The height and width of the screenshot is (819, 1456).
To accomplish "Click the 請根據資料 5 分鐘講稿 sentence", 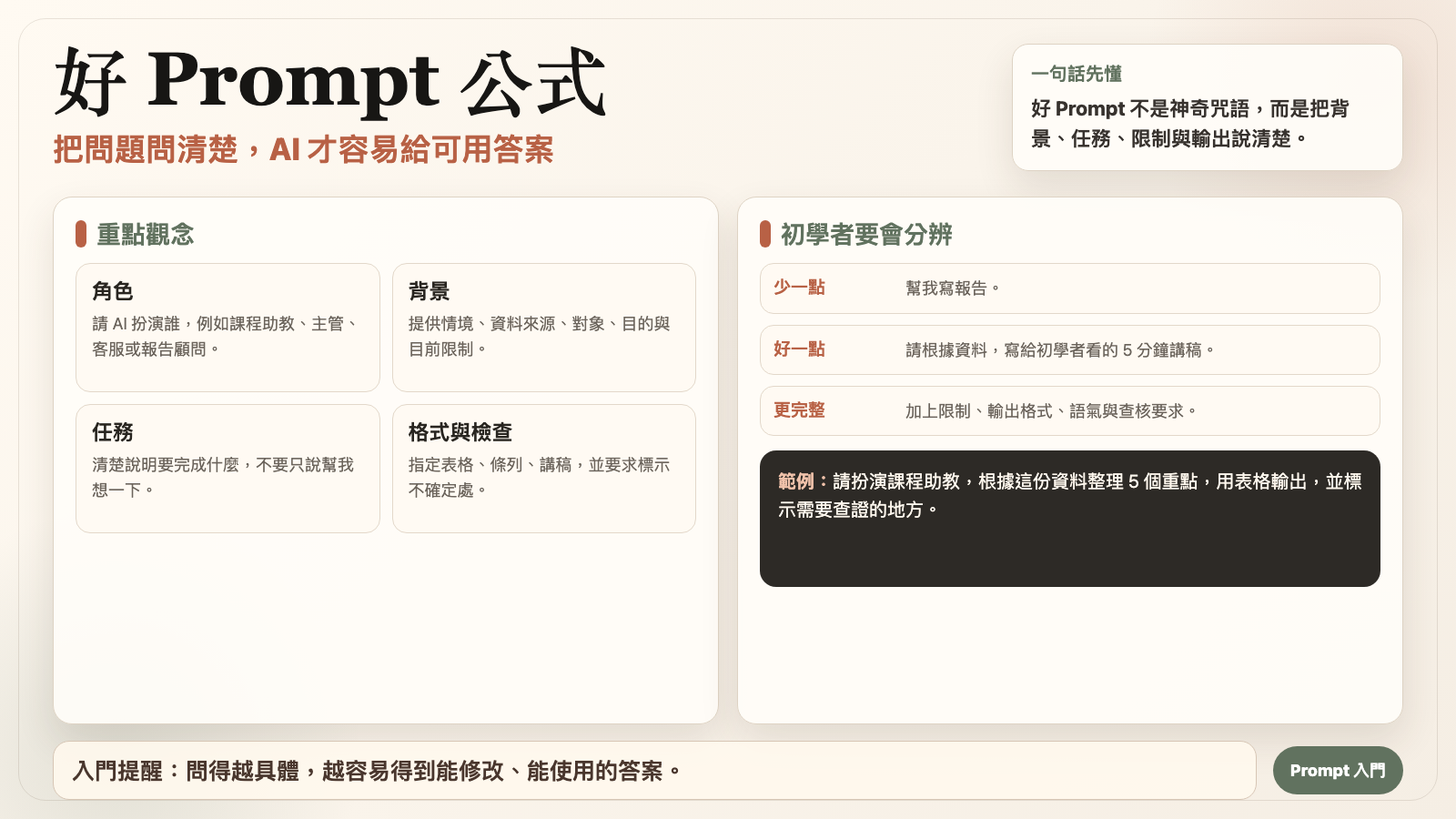I will click(1060, 350).
